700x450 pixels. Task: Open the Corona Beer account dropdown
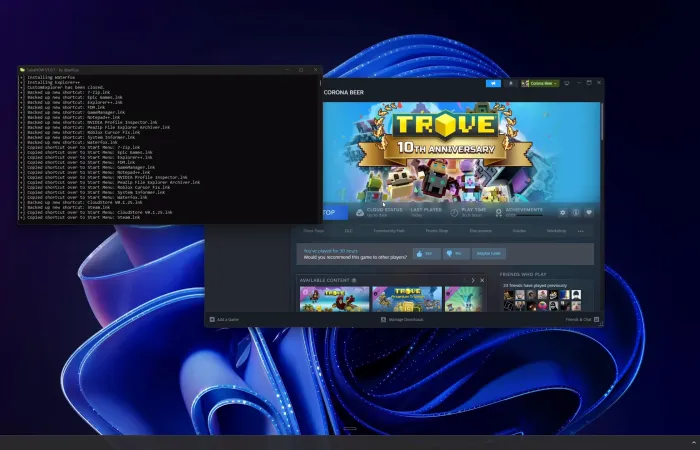[x=540, y=83]
